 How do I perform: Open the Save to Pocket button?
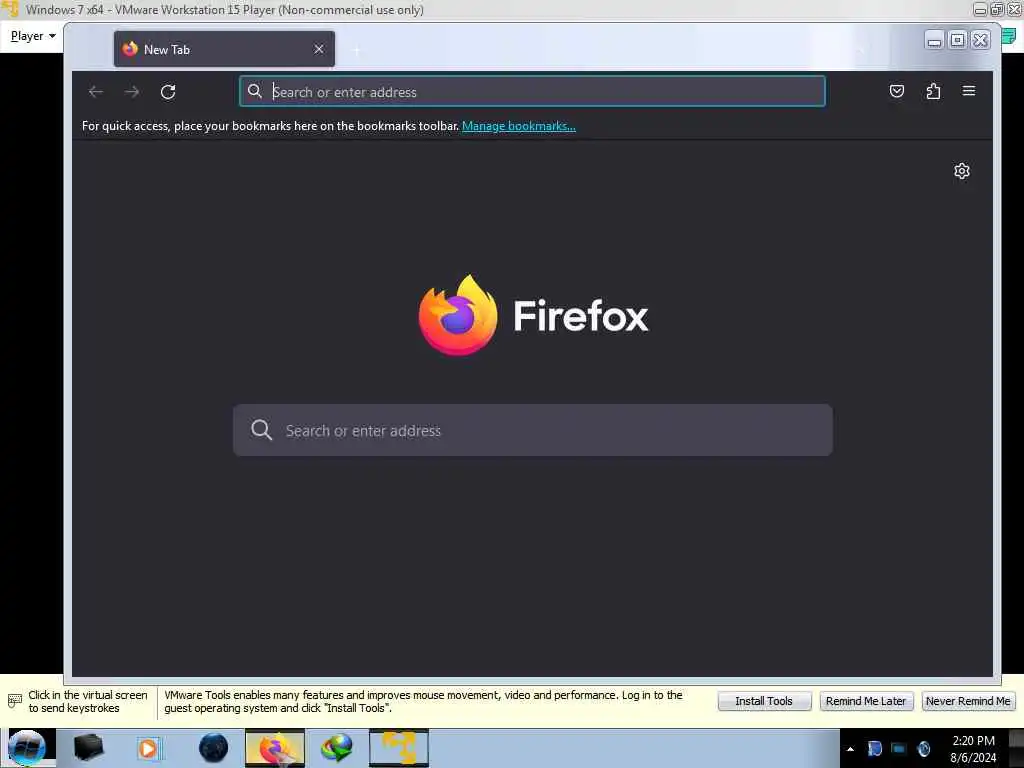click(897, 91)
